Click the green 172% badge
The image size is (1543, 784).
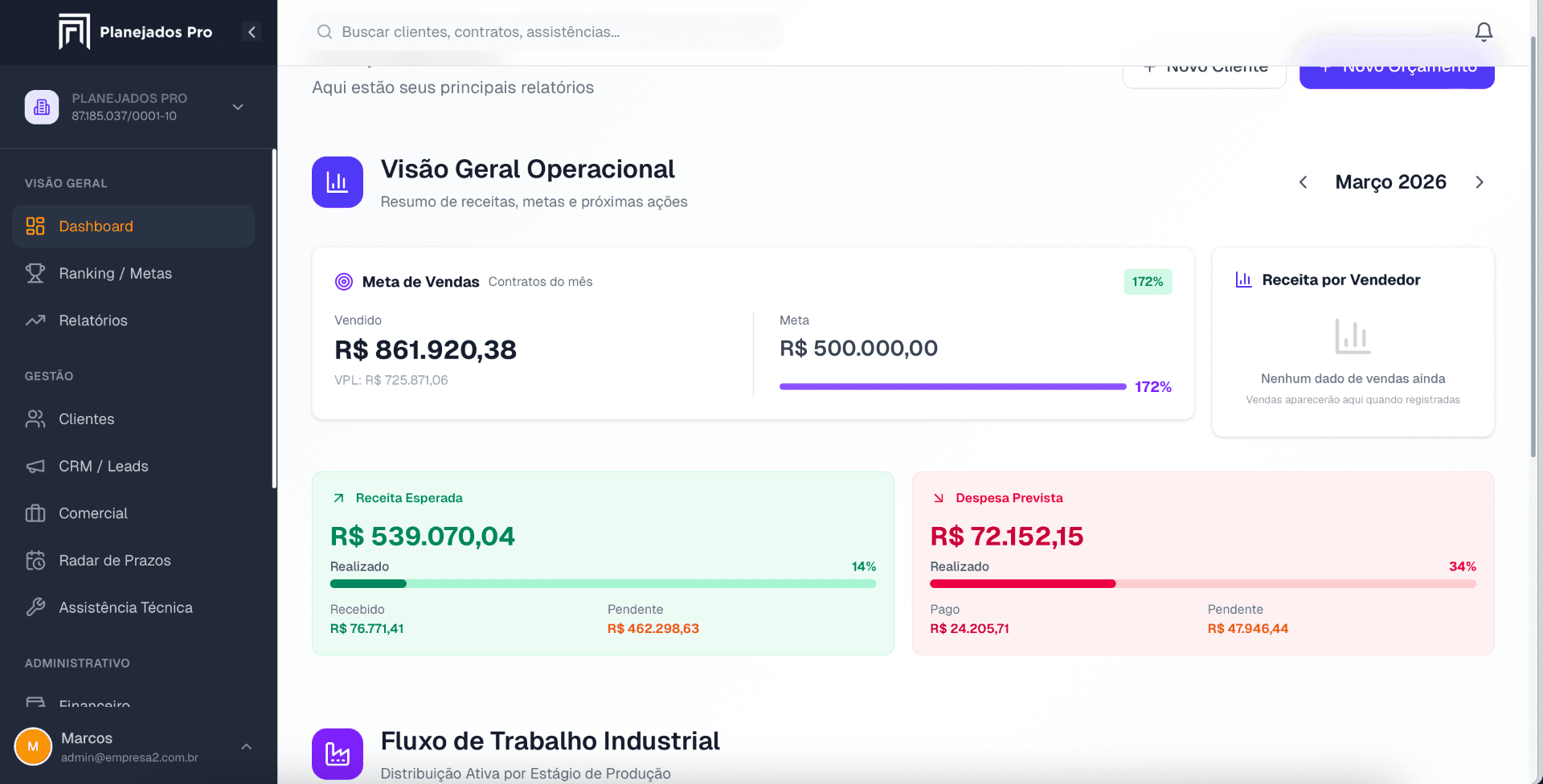[x=1148, y=281]
